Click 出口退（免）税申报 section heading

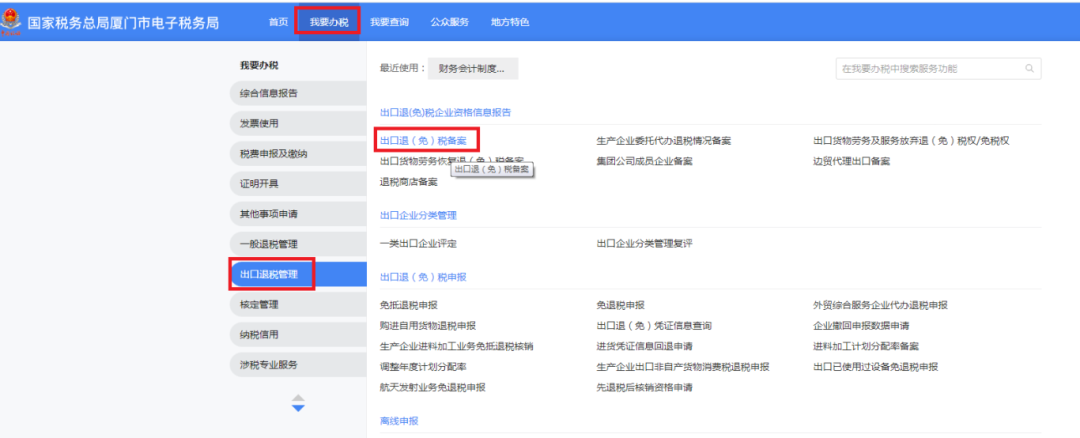tap(423, 277)
